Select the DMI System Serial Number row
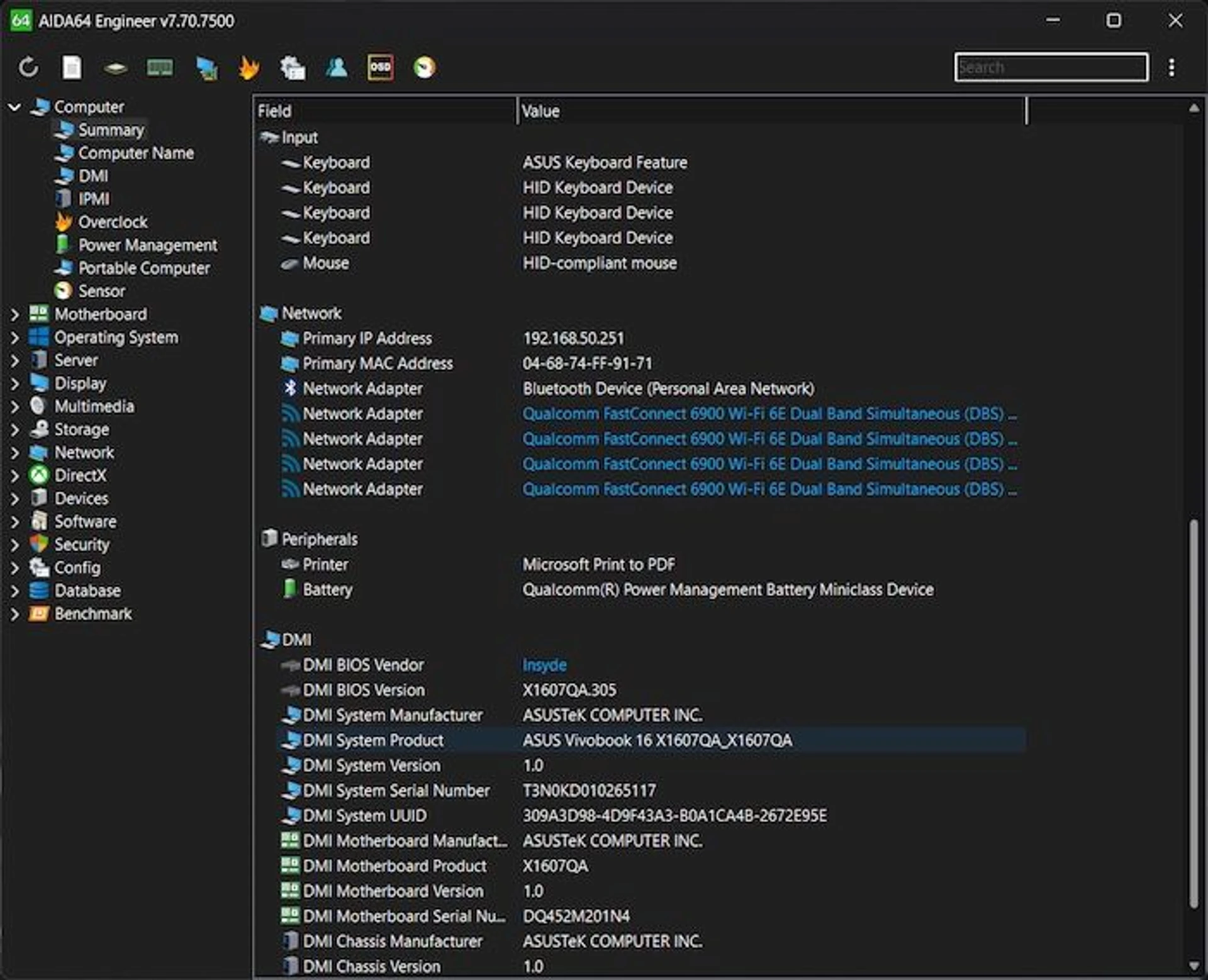 tap(651, 791)
